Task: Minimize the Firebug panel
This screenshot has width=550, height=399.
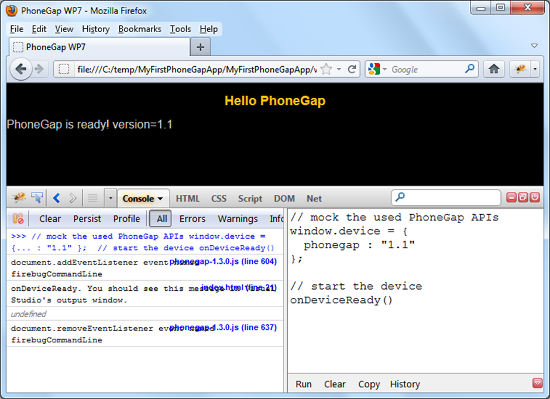Action: (511, 197)
